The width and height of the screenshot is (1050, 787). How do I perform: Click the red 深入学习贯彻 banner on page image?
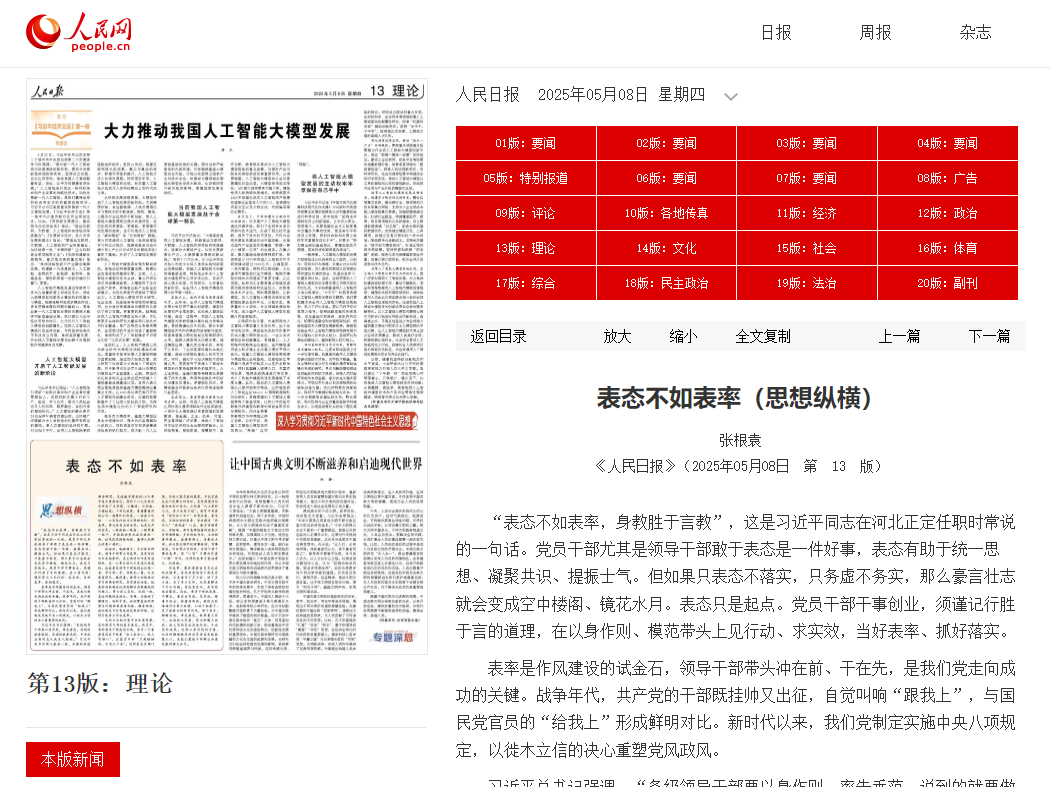(347, 421)
